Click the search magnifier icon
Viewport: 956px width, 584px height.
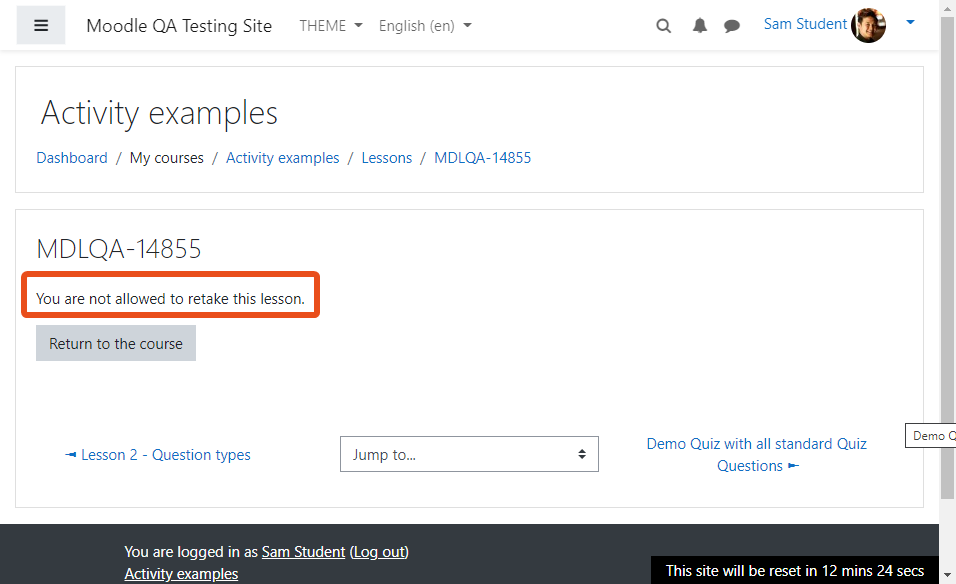[x=663, y=26]
